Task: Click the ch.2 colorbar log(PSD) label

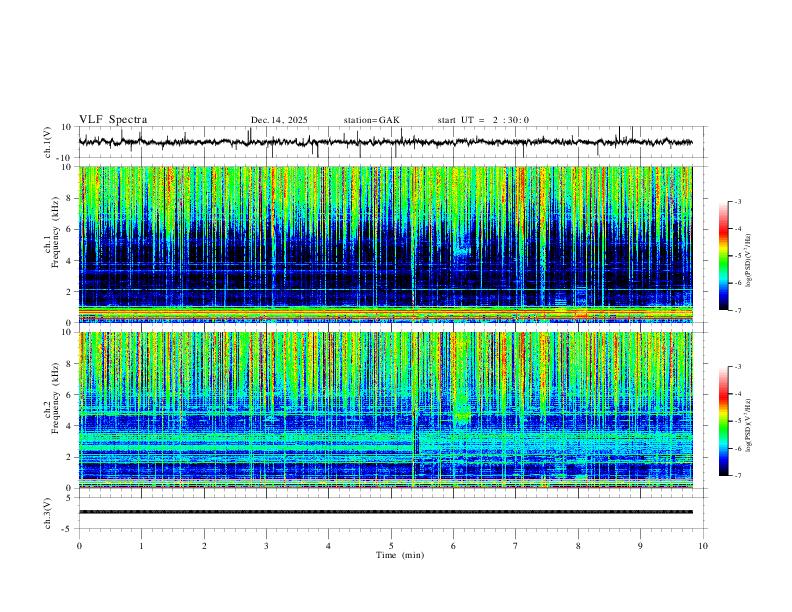Action: pos(749,425)
